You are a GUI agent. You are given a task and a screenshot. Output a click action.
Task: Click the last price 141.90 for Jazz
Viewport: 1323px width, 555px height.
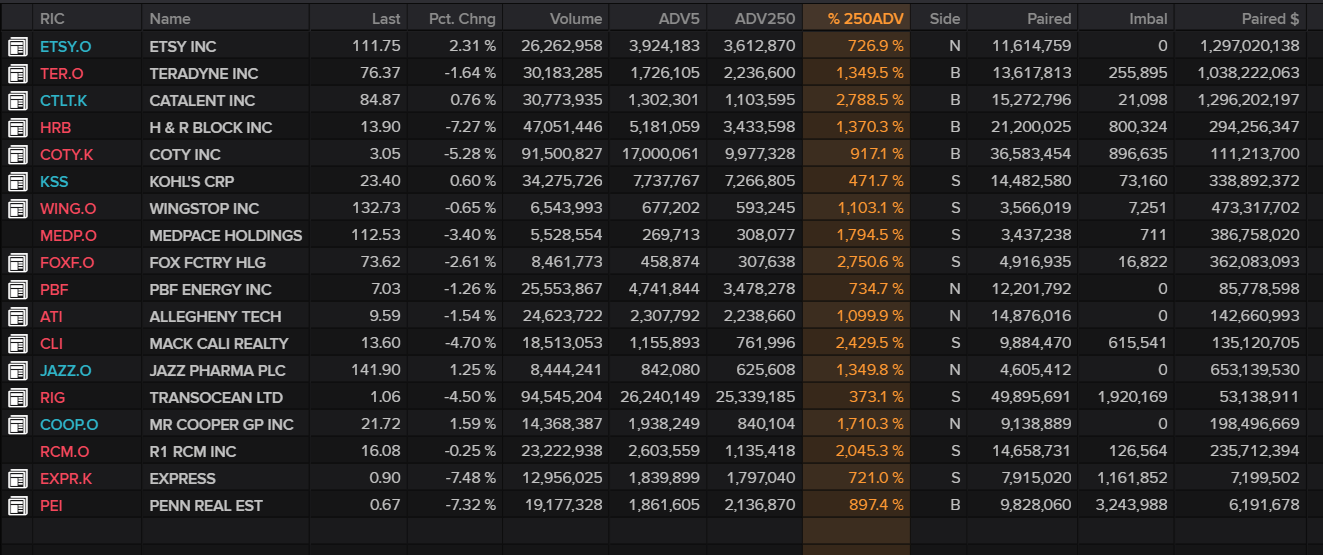click(x=377, y=370)
